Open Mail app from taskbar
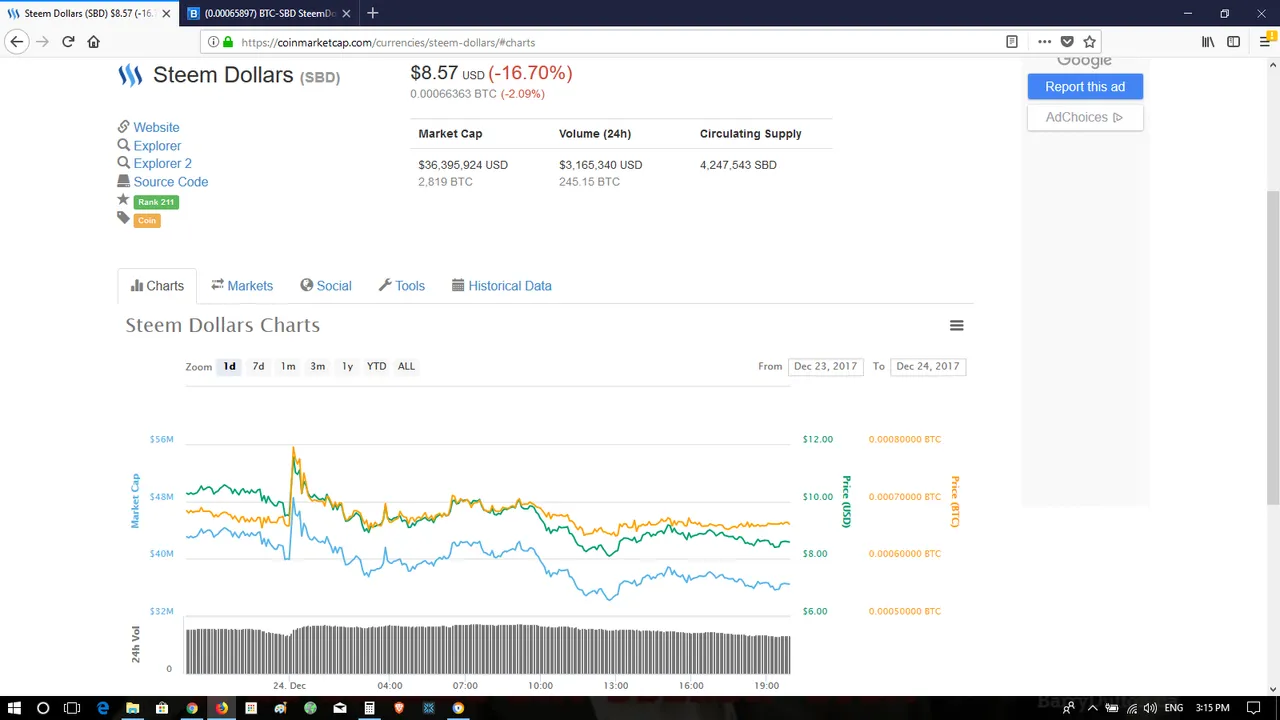The width and height of the screenshot is (1280, 720). pyautogui.click(x=340, y=708)
